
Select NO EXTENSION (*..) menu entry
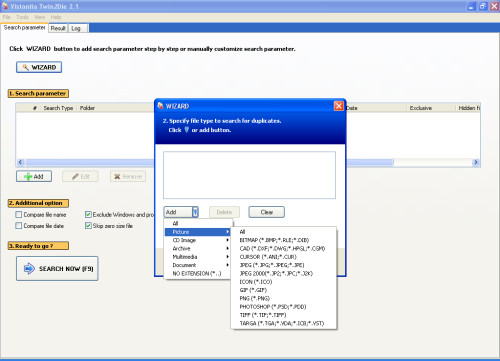[x=198, y=273]
